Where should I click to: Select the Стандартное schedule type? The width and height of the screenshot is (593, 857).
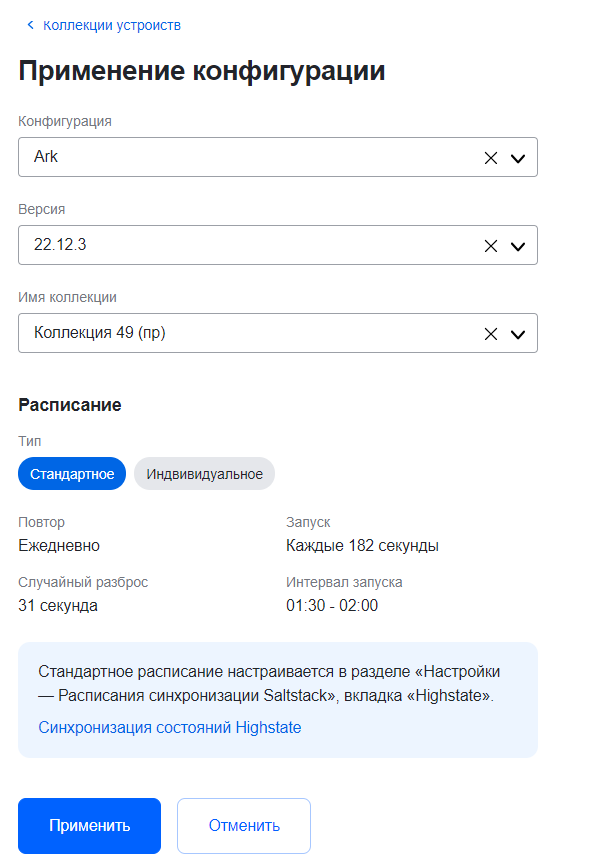(71, 473)
